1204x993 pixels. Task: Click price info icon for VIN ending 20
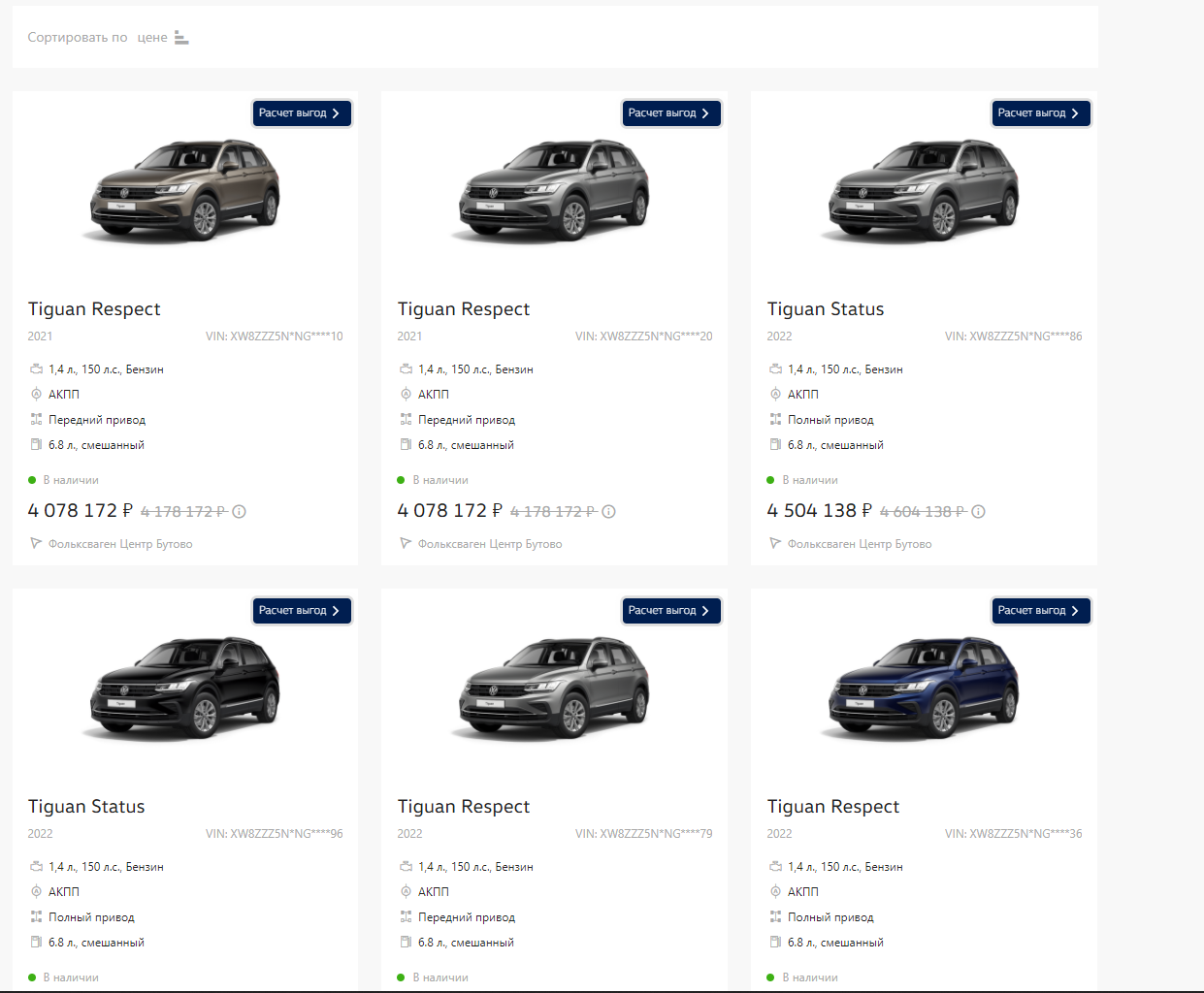(x=608, y=512)
